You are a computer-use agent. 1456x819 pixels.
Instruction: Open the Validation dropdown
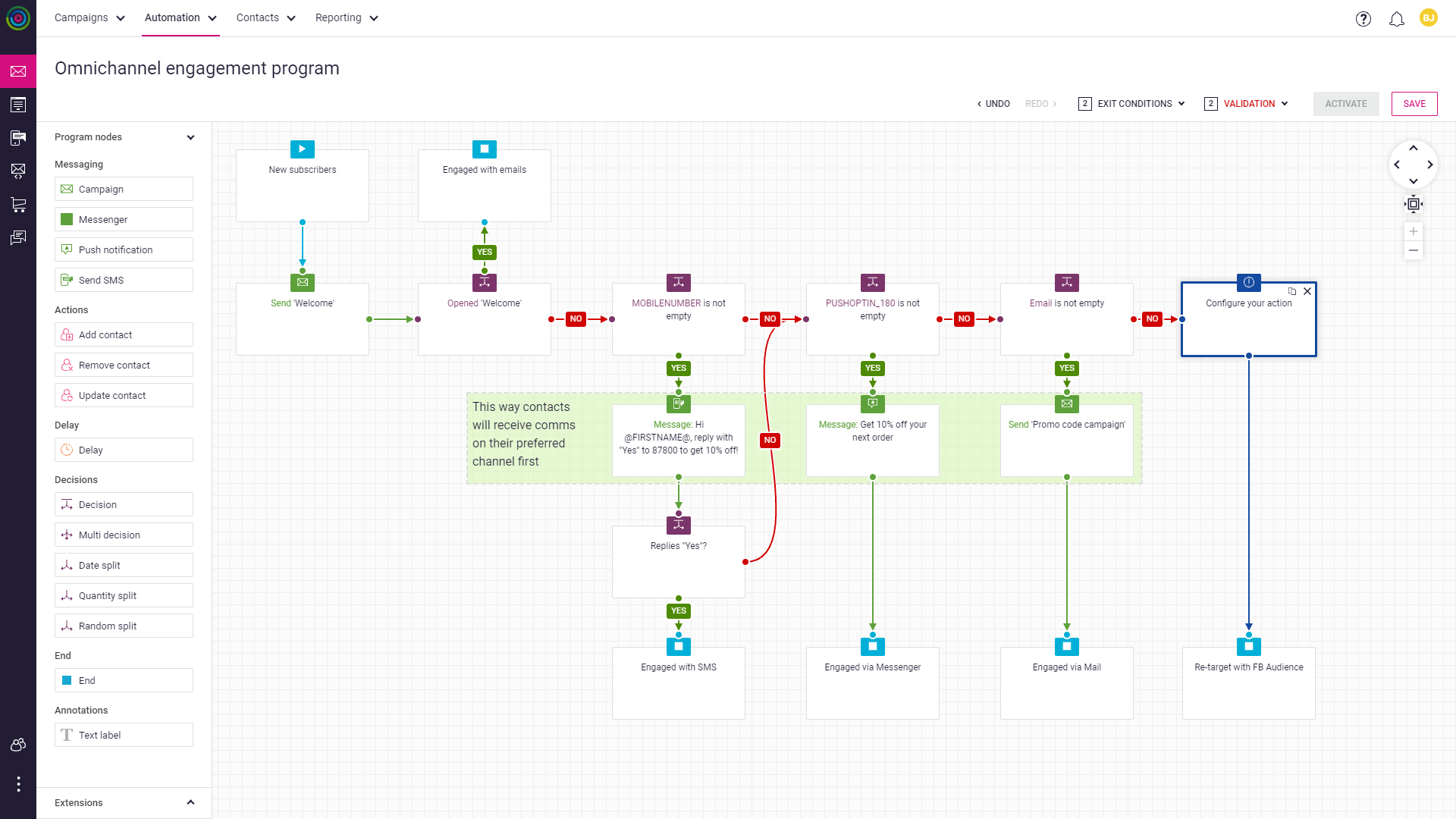coord(1247,104)
